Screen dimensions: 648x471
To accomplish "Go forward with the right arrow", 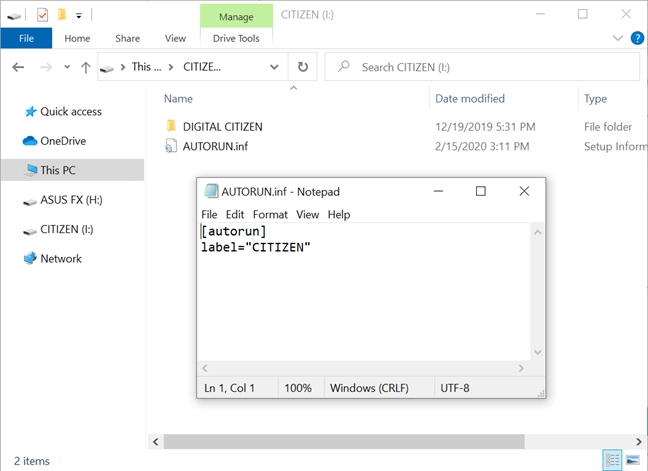I will tap(46, 67).
